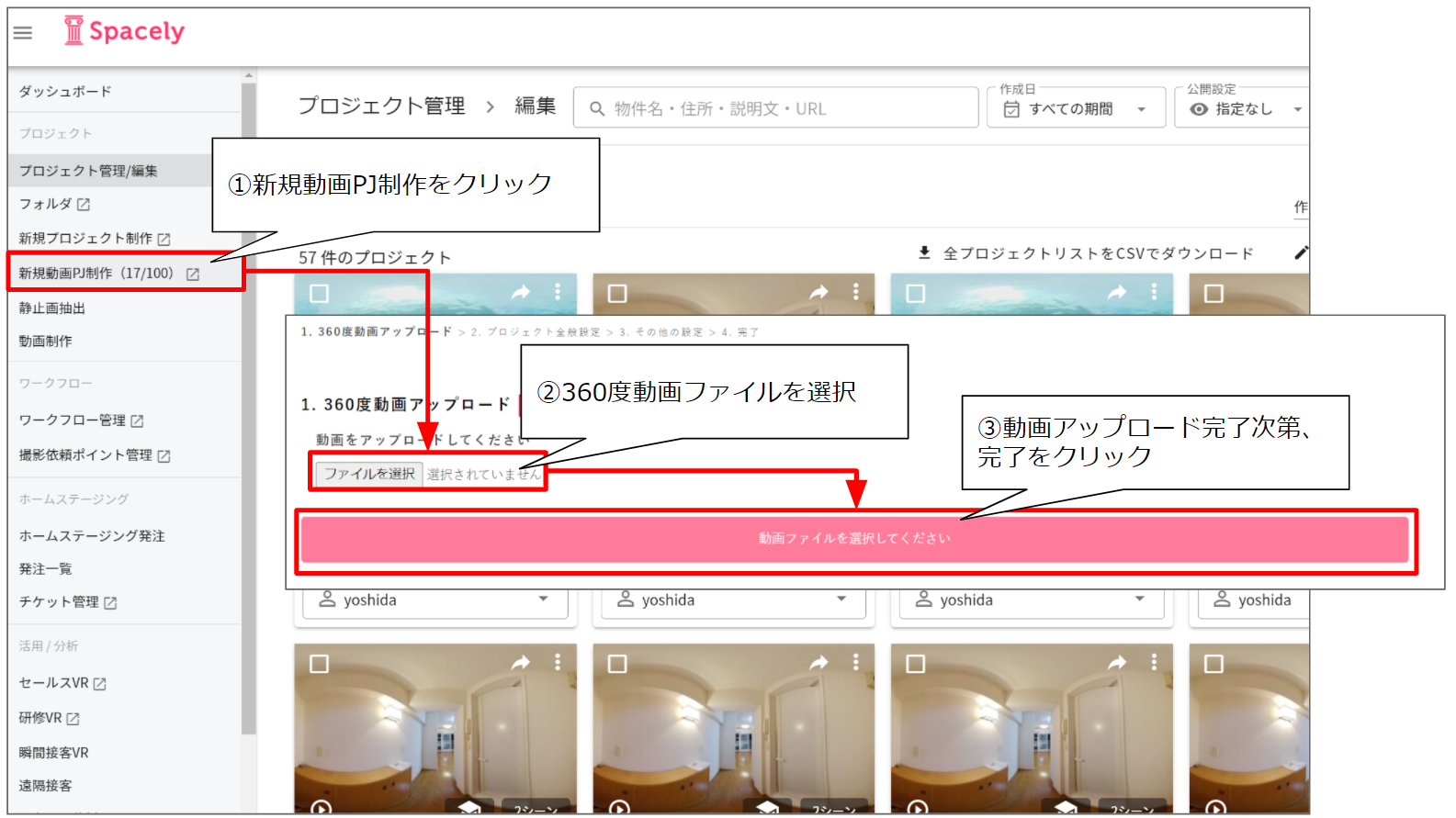Click the ファイルを選択 file chooser button
Image resolution: width=1456 pixels, height=818 pixels.
coord(369,474)
